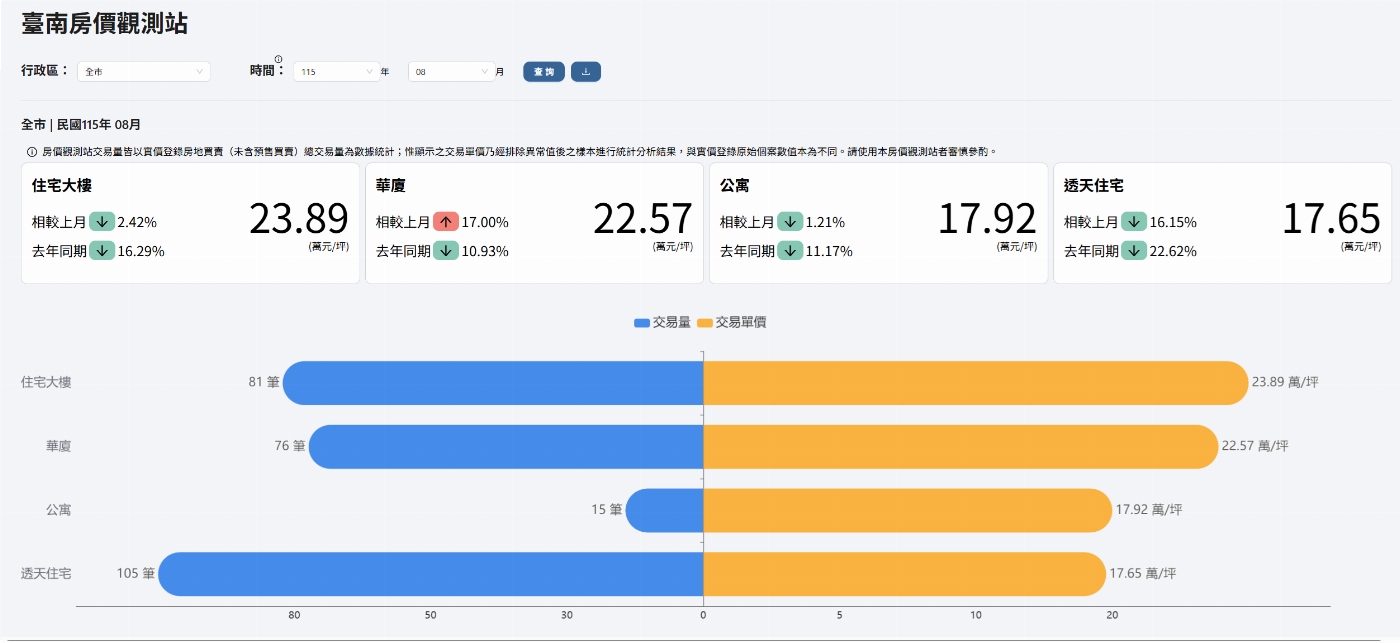1400x643 pixels.
Task: Click the 22.62% year-over-year value
Action: pyautogui.click(x=1173, y=251)
